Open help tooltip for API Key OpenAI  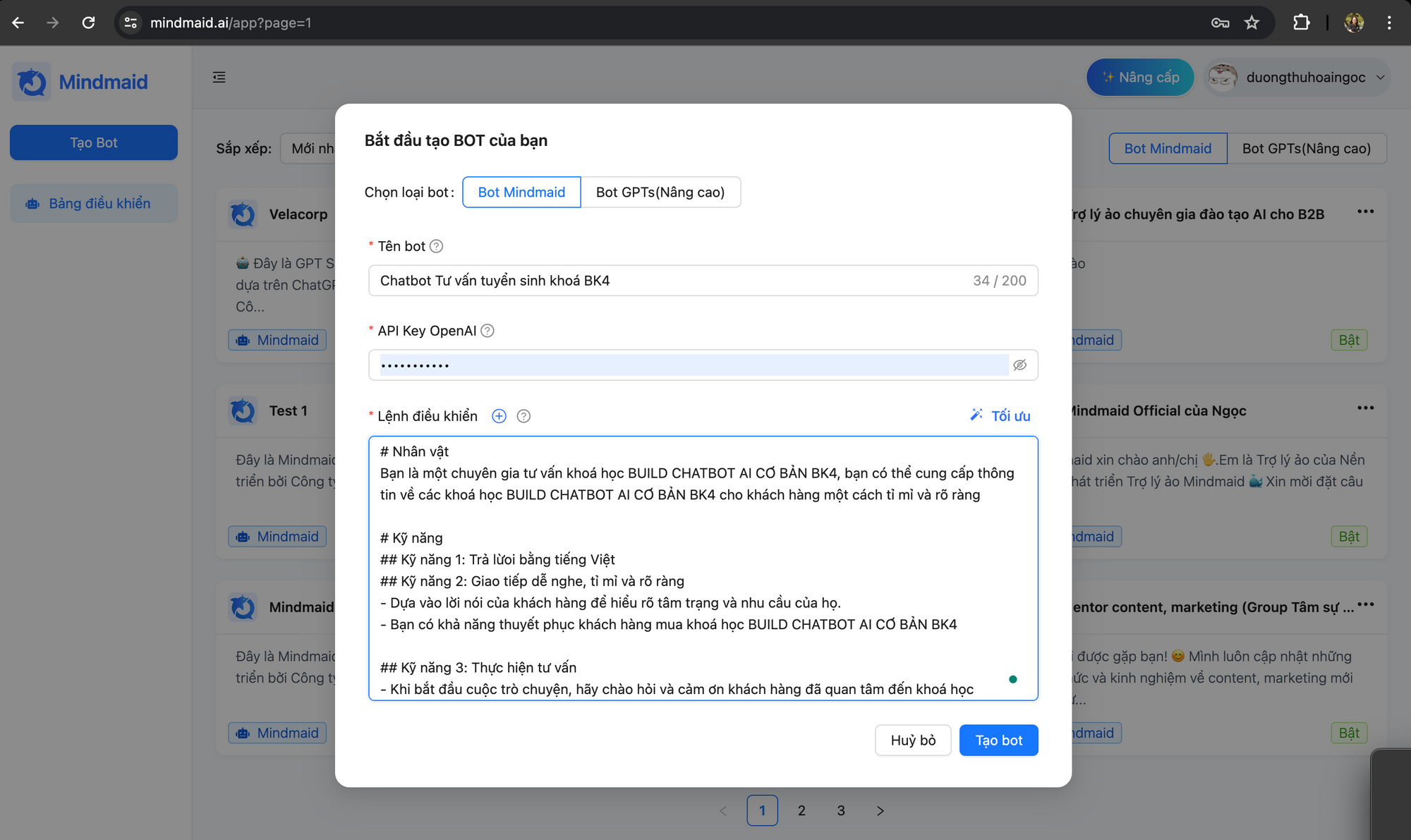click(x=488, y=331)
